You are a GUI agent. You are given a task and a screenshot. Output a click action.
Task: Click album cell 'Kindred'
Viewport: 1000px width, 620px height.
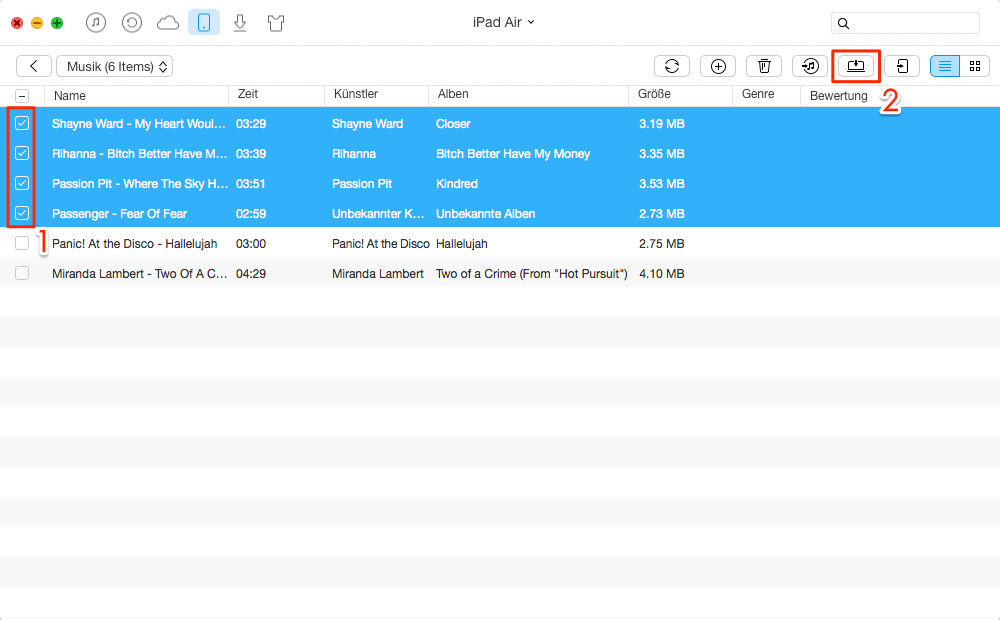click(x=457, y=184)
